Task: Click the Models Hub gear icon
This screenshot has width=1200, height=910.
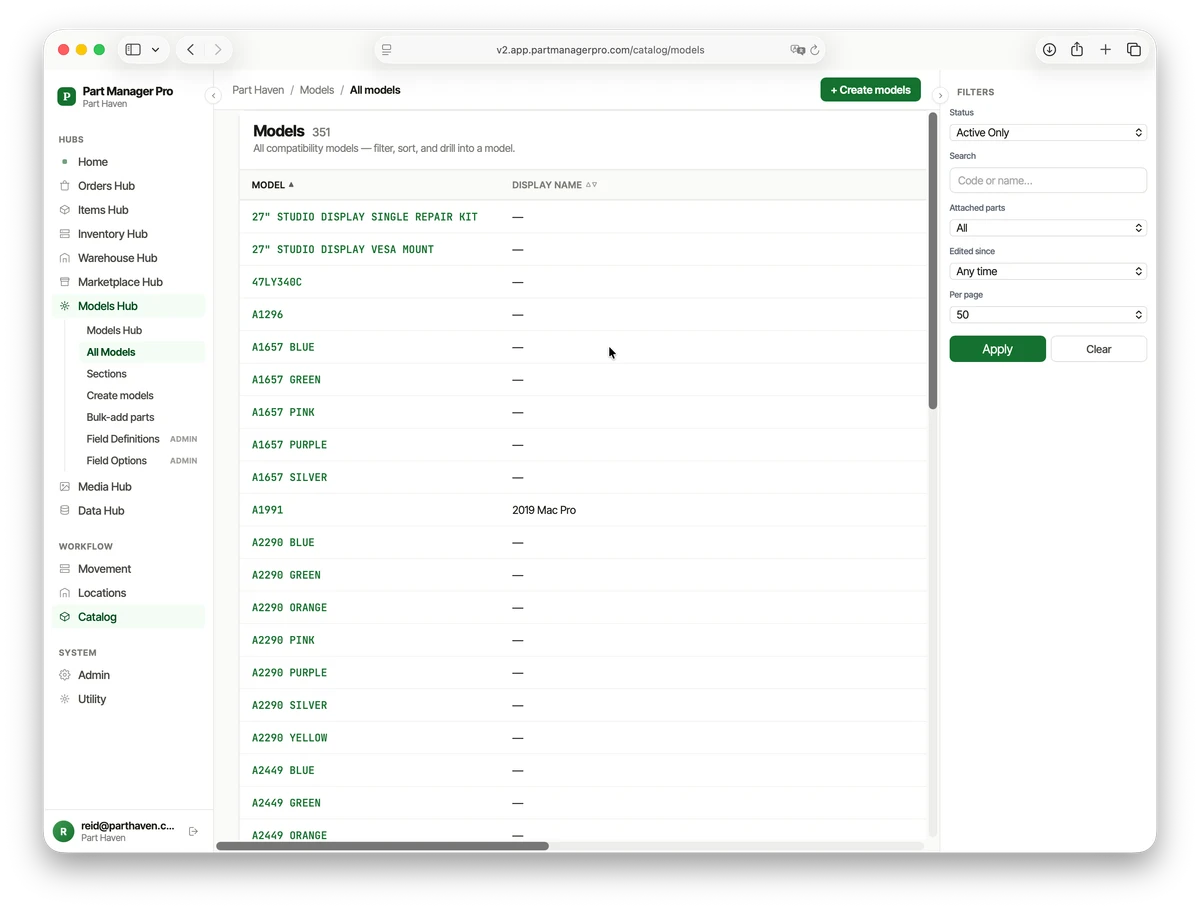Action: pyautogui.click(x=65, y=306)
